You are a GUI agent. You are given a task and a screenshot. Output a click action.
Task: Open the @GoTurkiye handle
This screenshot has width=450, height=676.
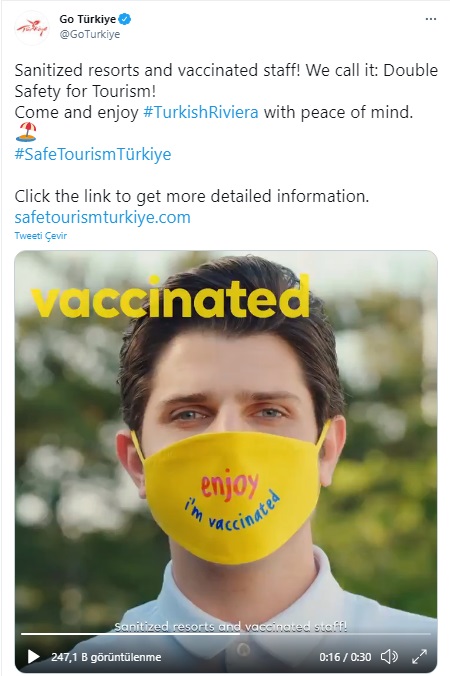pyautogui.click(x=90, y=34)
